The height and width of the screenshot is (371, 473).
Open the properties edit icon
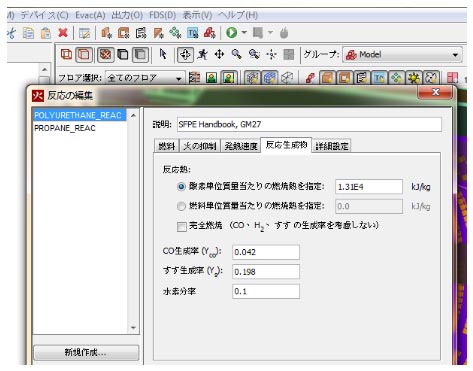[85, 33]
